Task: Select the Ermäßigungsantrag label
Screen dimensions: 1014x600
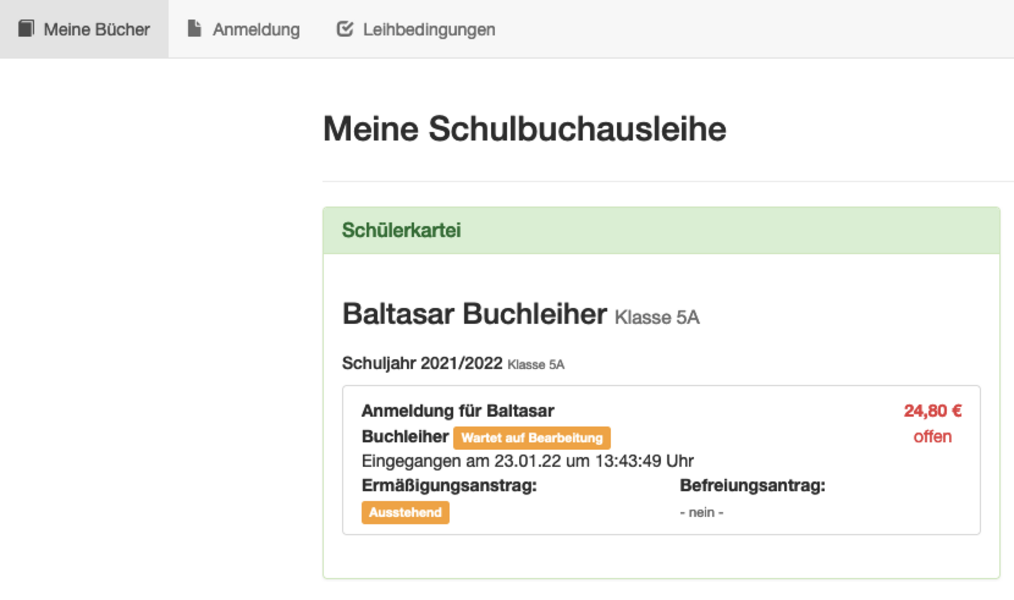Action: coord(449,486)
